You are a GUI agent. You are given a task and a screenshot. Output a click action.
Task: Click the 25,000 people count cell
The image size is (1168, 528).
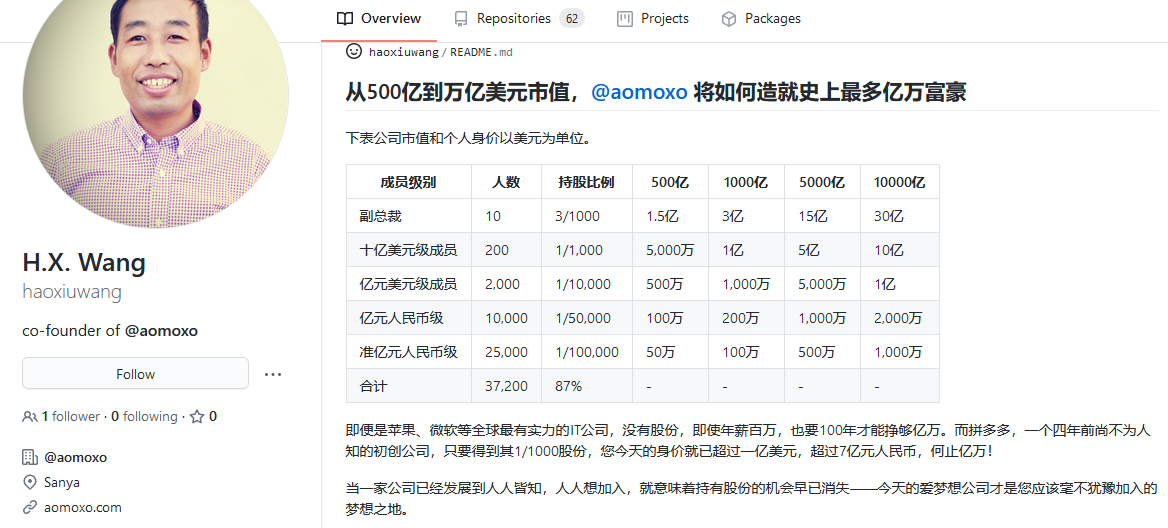tap(507, 352)
